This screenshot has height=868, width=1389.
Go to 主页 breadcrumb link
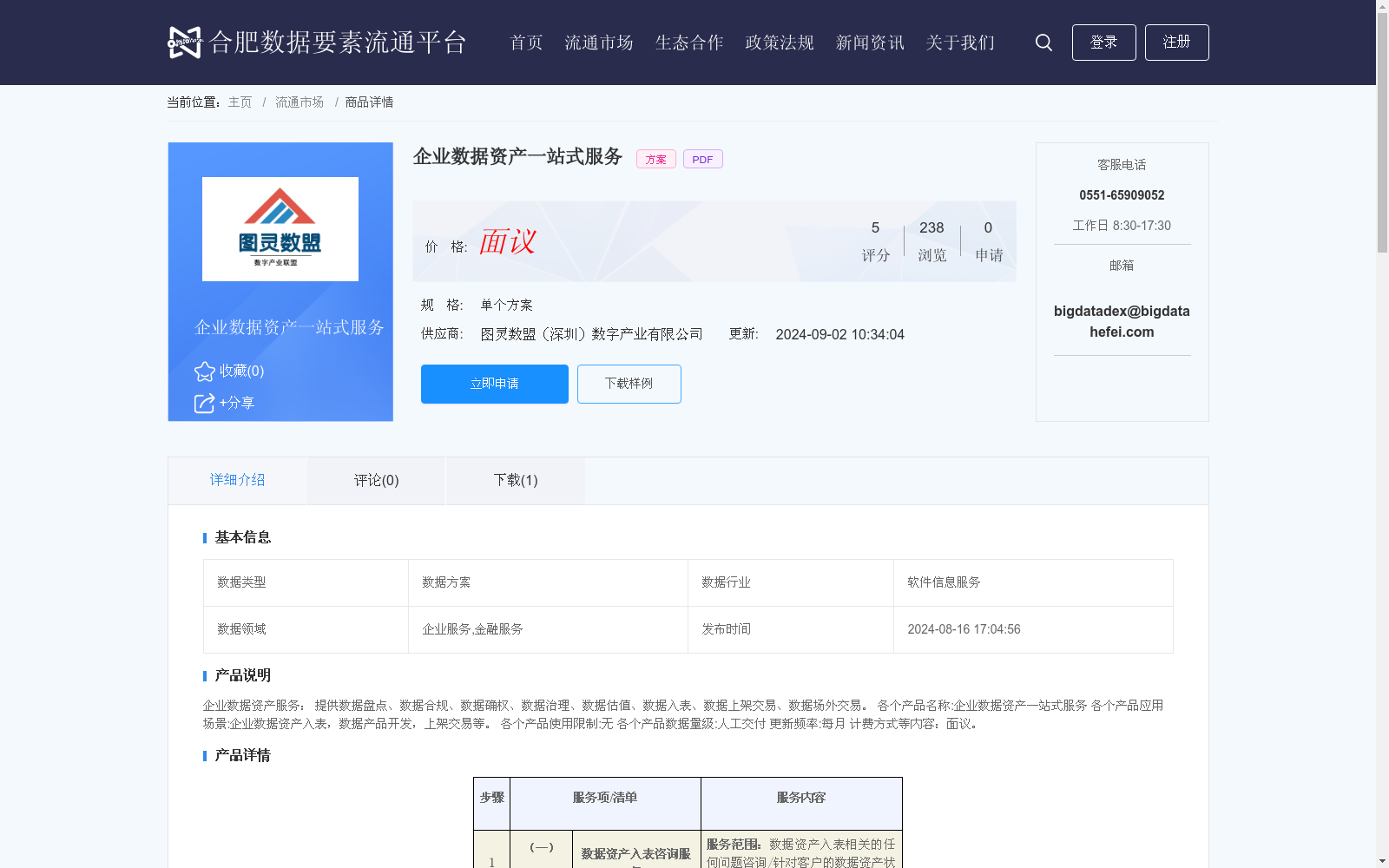[x=240, y=102]
